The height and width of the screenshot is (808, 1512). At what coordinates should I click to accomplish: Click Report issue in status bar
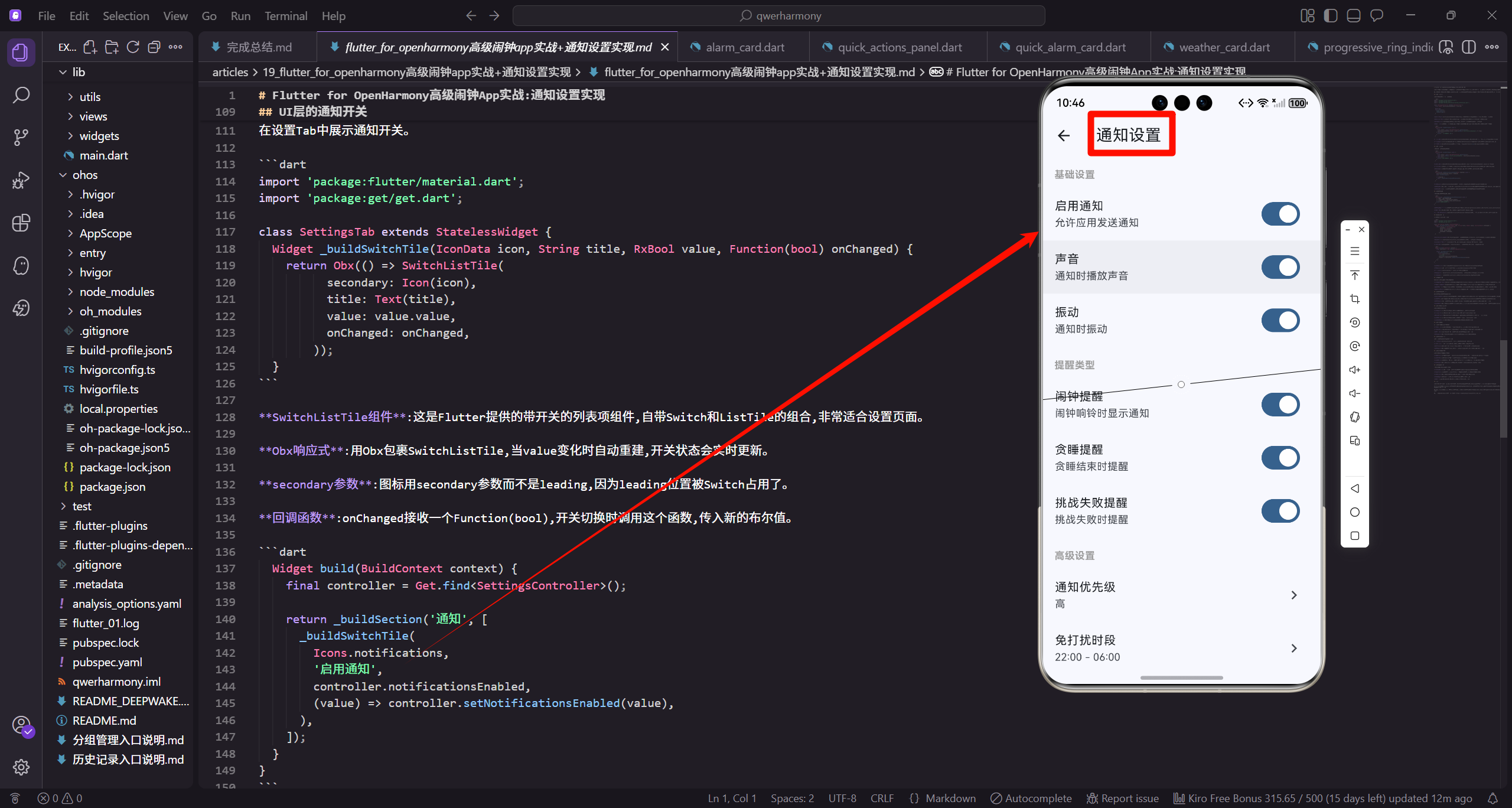(x=1123, y=798)
